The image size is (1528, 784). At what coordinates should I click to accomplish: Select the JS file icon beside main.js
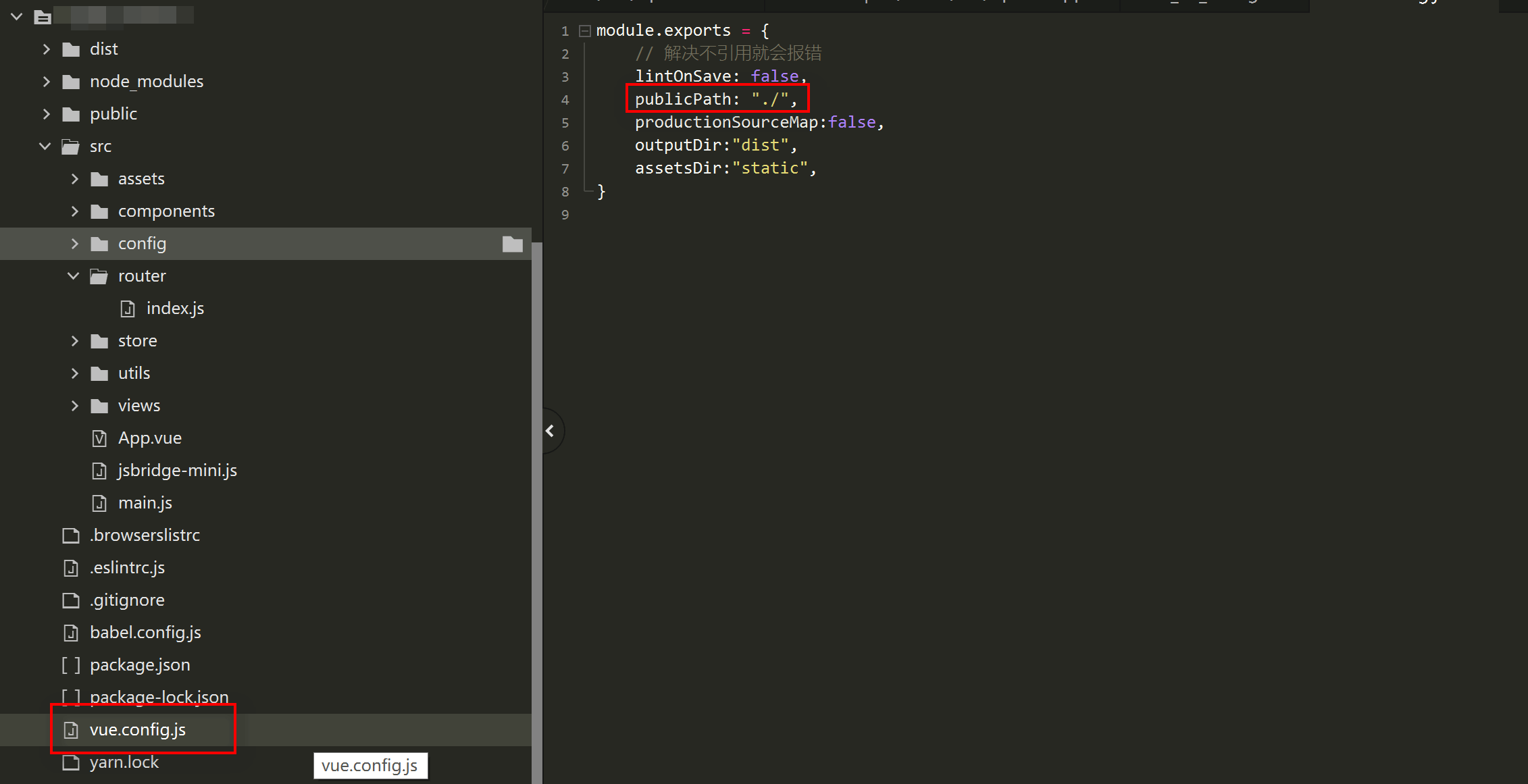(99, 502)
